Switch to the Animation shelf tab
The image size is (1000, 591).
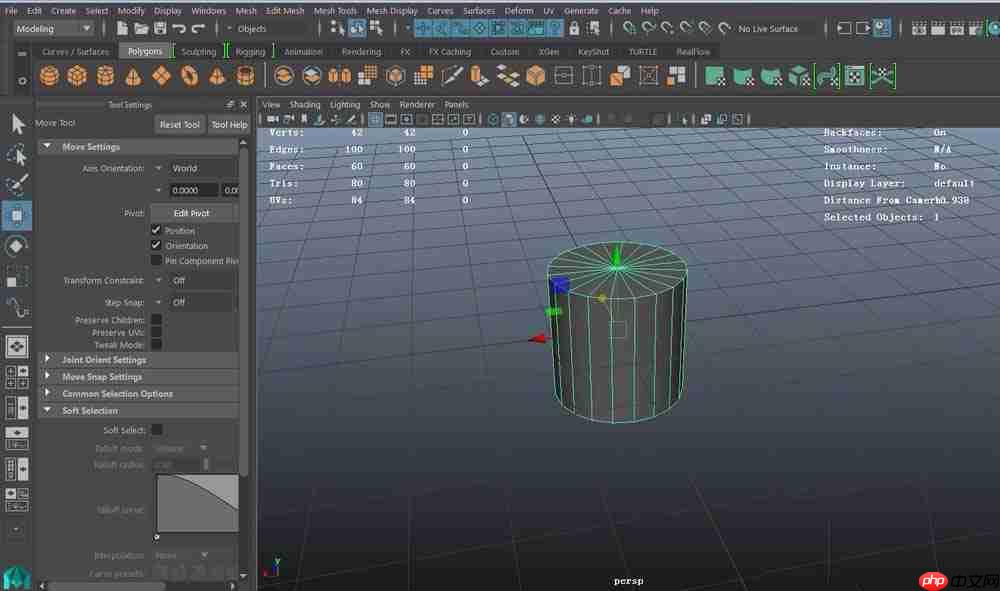[303, 52]
